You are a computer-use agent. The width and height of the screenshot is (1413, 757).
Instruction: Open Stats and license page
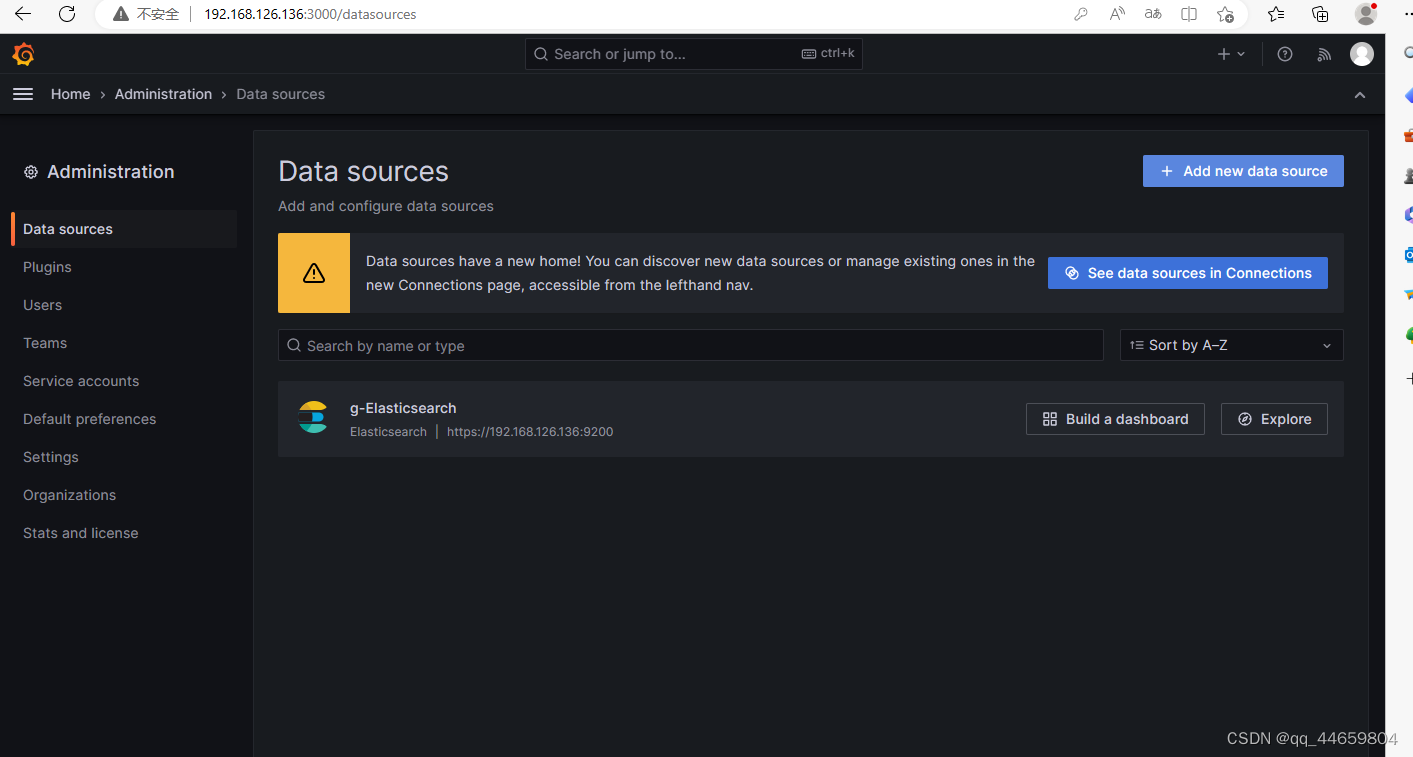(81, 533)
